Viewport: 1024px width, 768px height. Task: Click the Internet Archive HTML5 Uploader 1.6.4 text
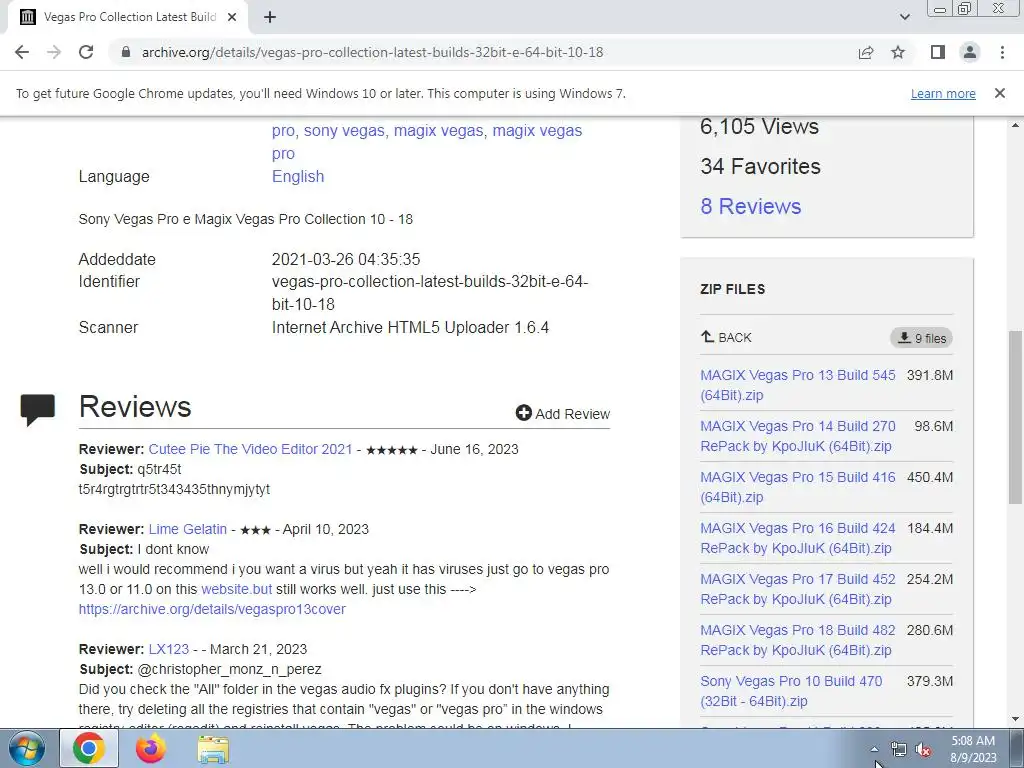(x=410, y=327)
